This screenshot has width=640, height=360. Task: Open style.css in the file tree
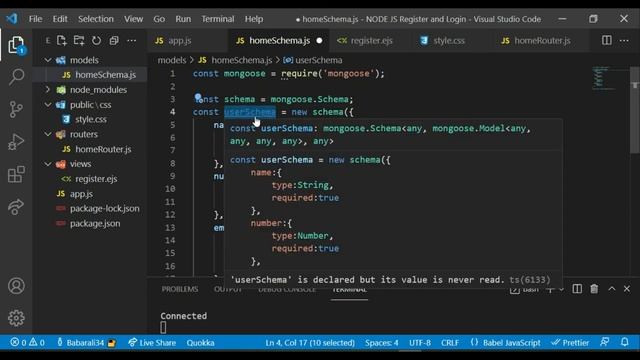coord(91,119)
